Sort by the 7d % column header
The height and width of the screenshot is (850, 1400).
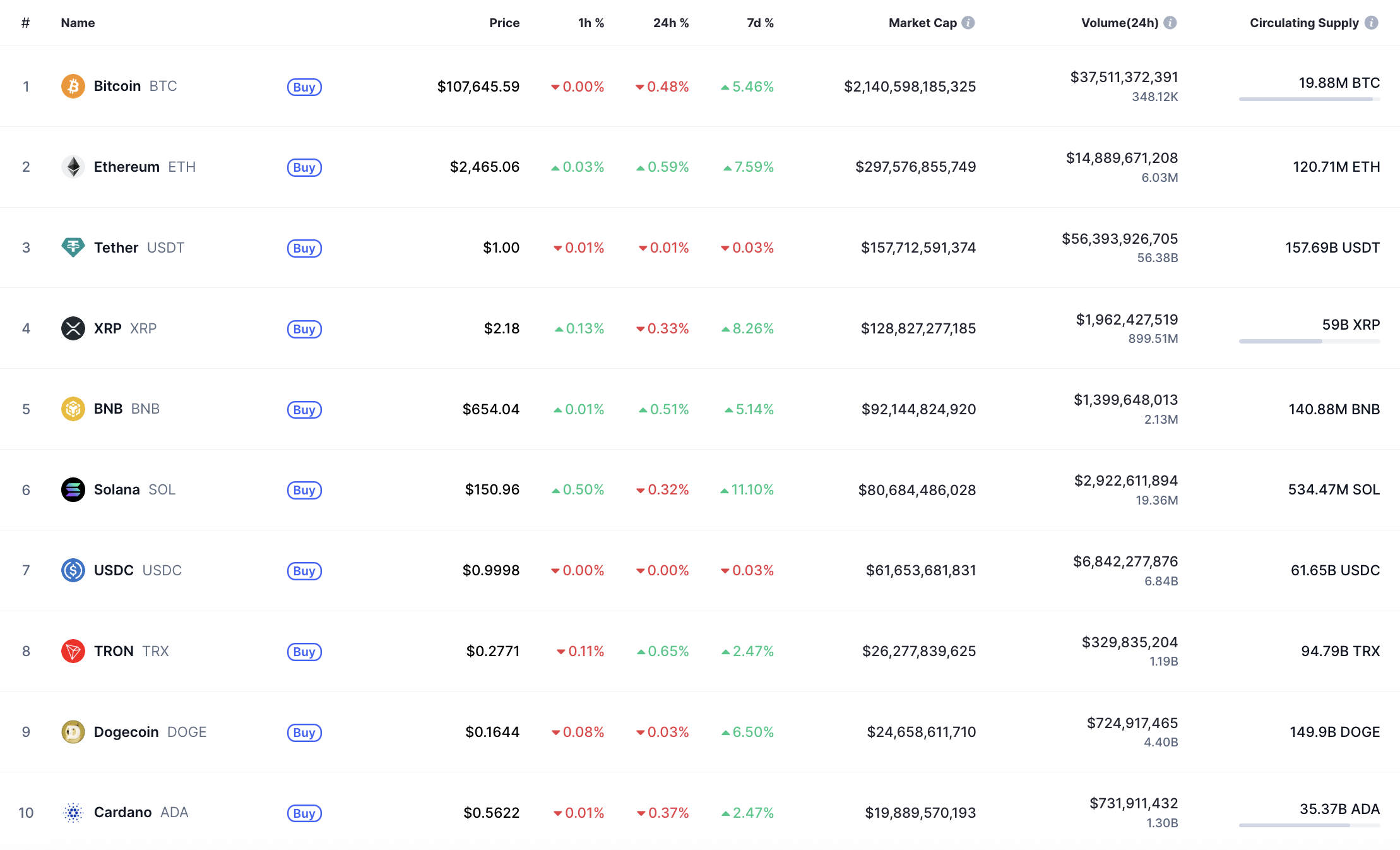[x=760, y=23]
